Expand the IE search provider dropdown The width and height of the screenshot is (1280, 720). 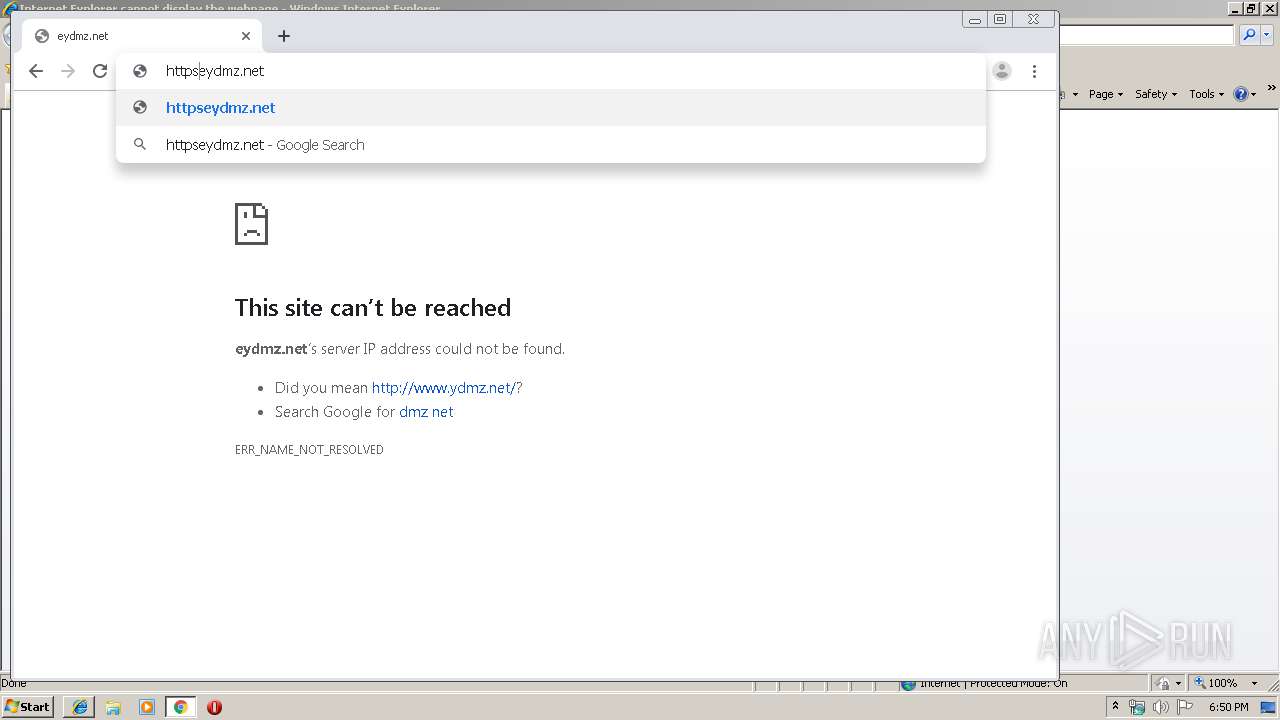tap(1267, 35)
